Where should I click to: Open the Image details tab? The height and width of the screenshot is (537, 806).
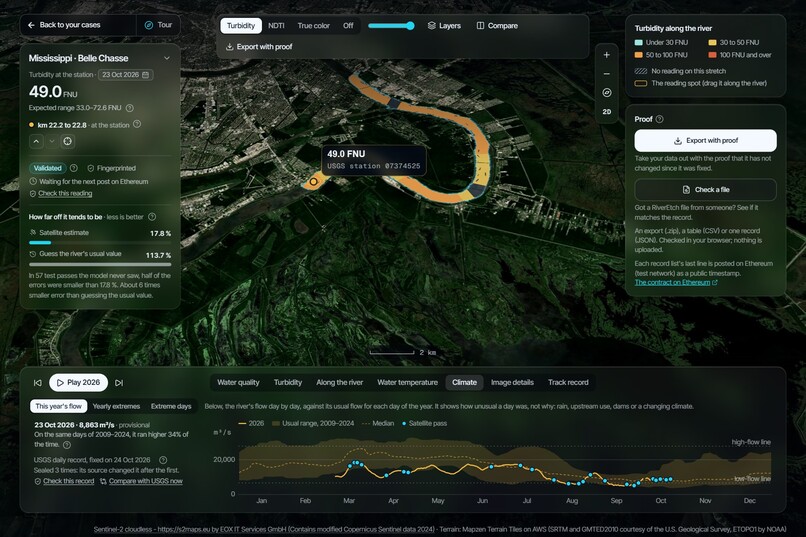(x=512, y=382)
